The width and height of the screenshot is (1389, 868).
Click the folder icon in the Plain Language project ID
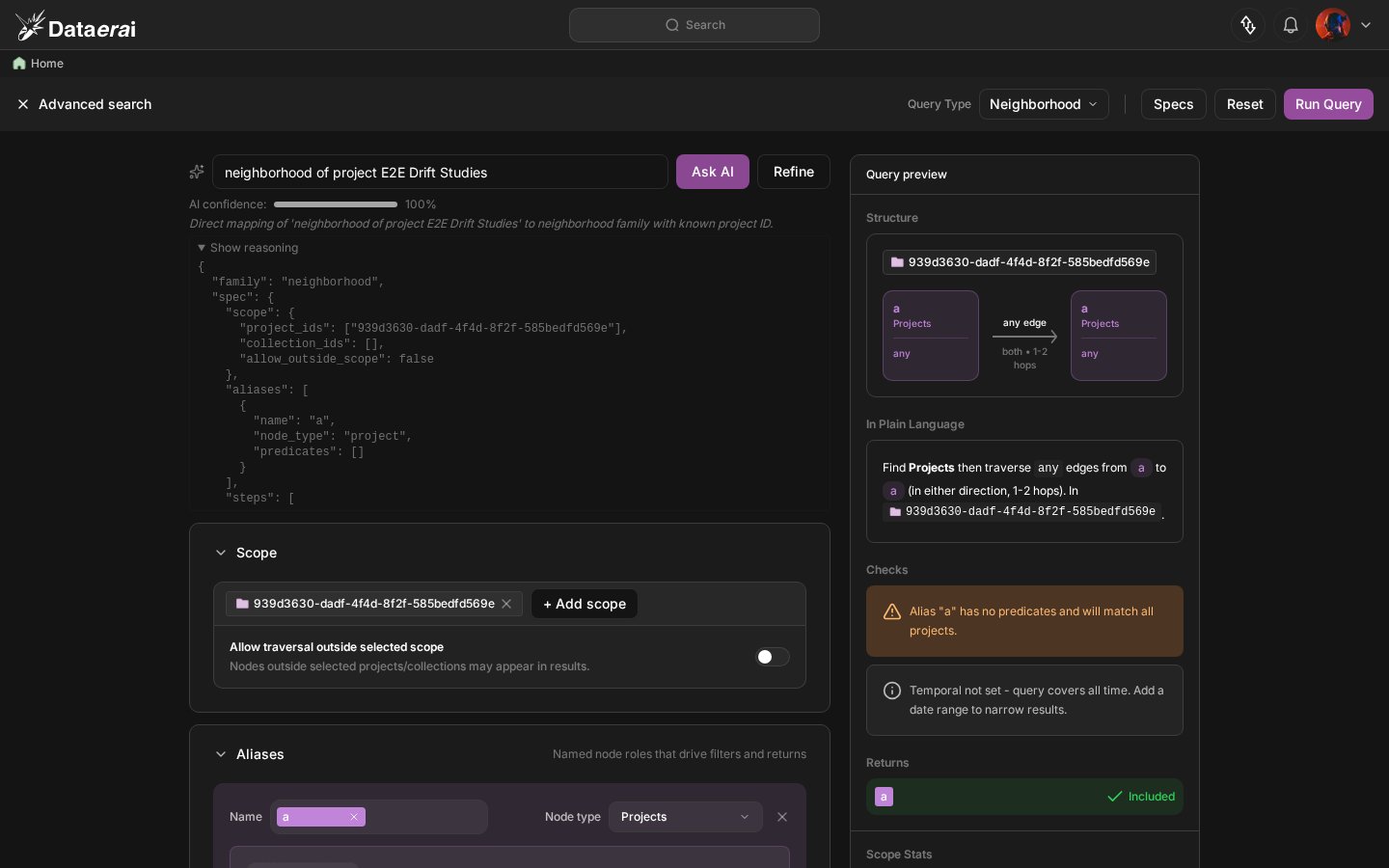click(895, 512)
